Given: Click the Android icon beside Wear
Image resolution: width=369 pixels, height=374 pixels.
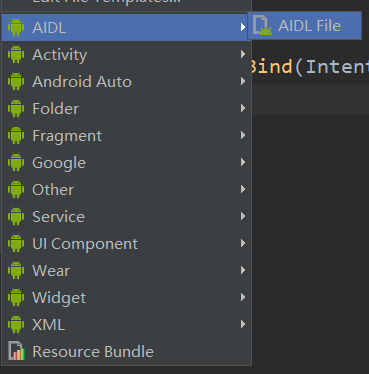Looking at the screenshot, I should 16,270.
